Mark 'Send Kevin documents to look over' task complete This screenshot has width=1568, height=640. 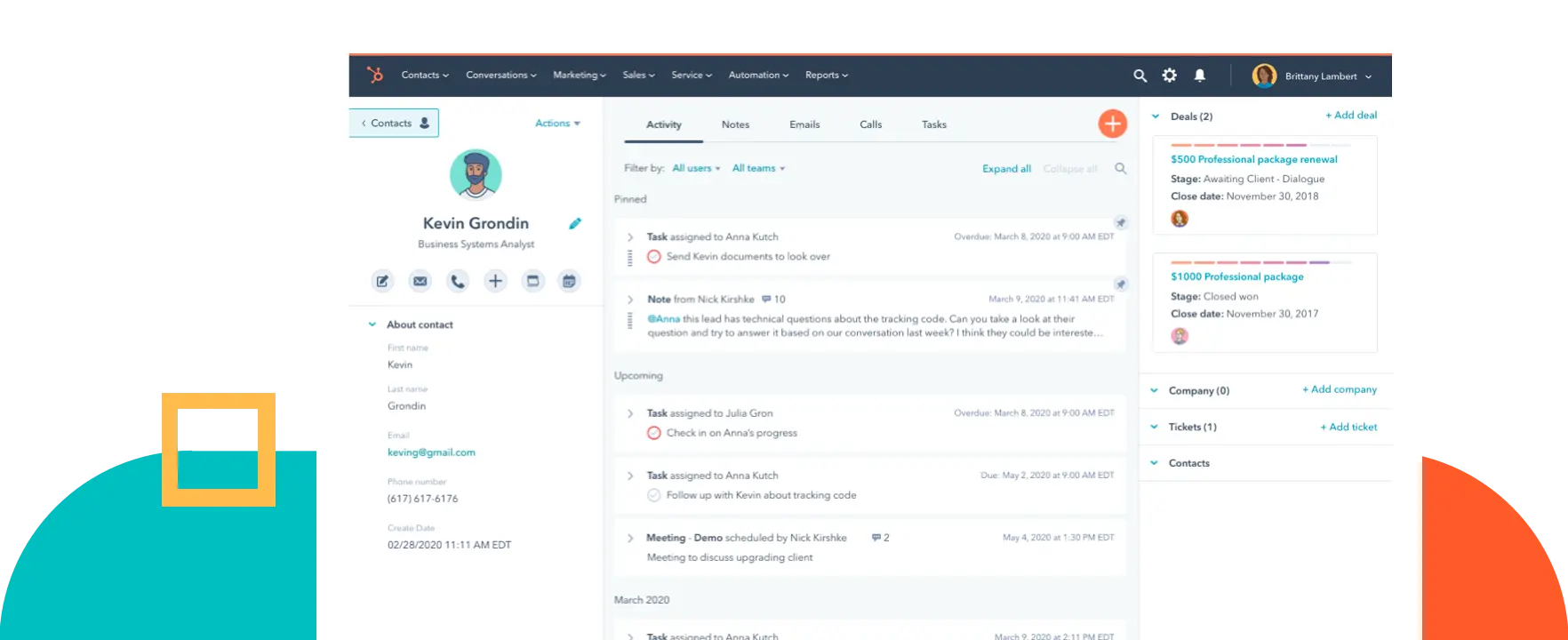(x=654, y=257)
